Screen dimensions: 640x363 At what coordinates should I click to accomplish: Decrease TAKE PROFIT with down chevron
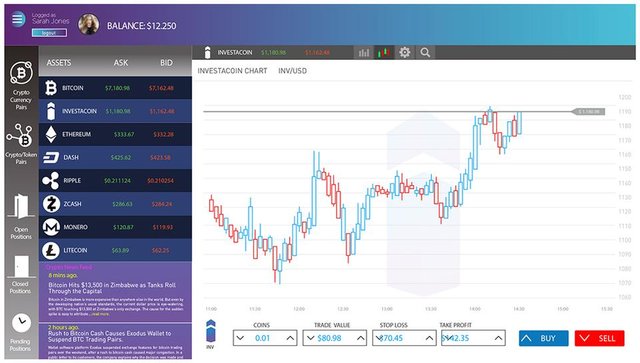pyautogui.click(x=448, y=338)
